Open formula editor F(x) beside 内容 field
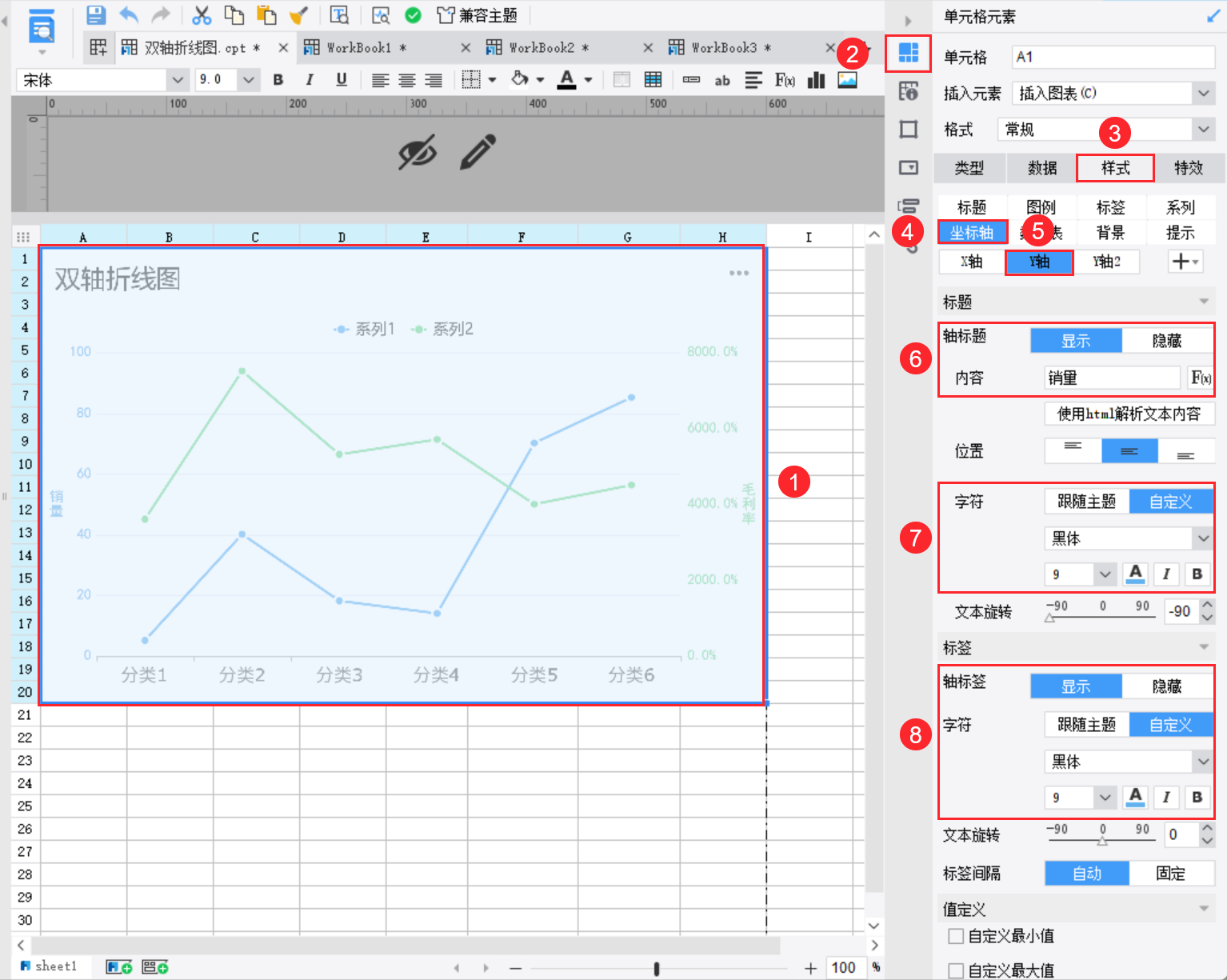The width and height of the screenshot is (1227, 980). (1200, 378)
